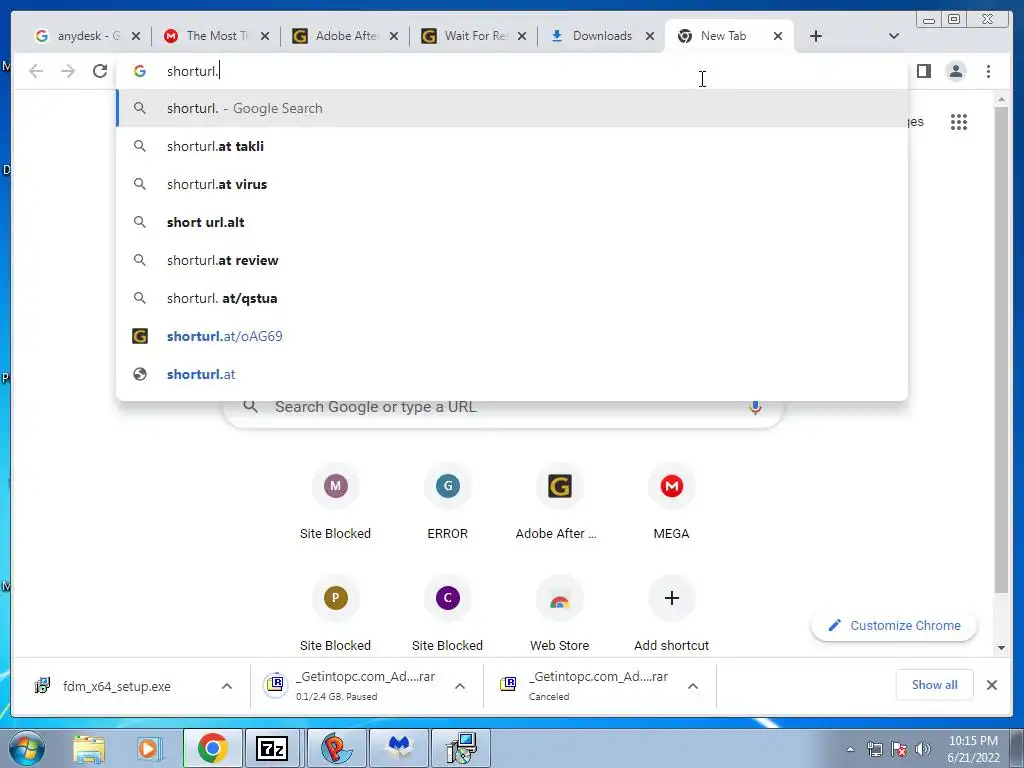The width and height of the screenshot is (1024, 768).
Task: Open a new tab with plus button
Action: [x=815, y=36]
